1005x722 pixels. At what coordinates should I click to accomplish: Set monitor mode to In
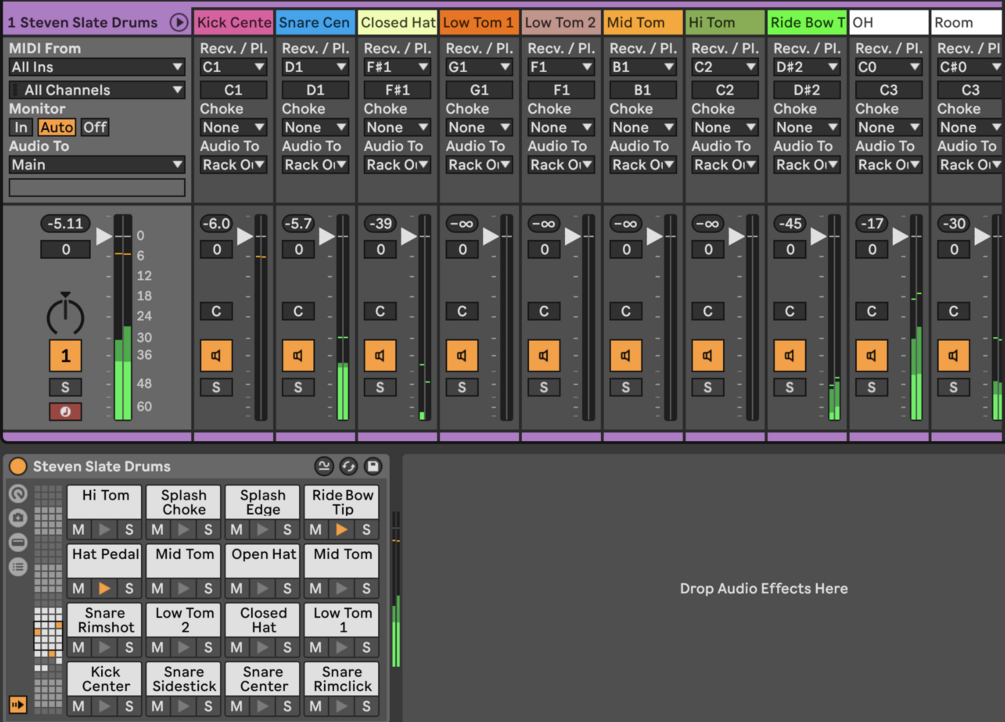coord(21,127)
